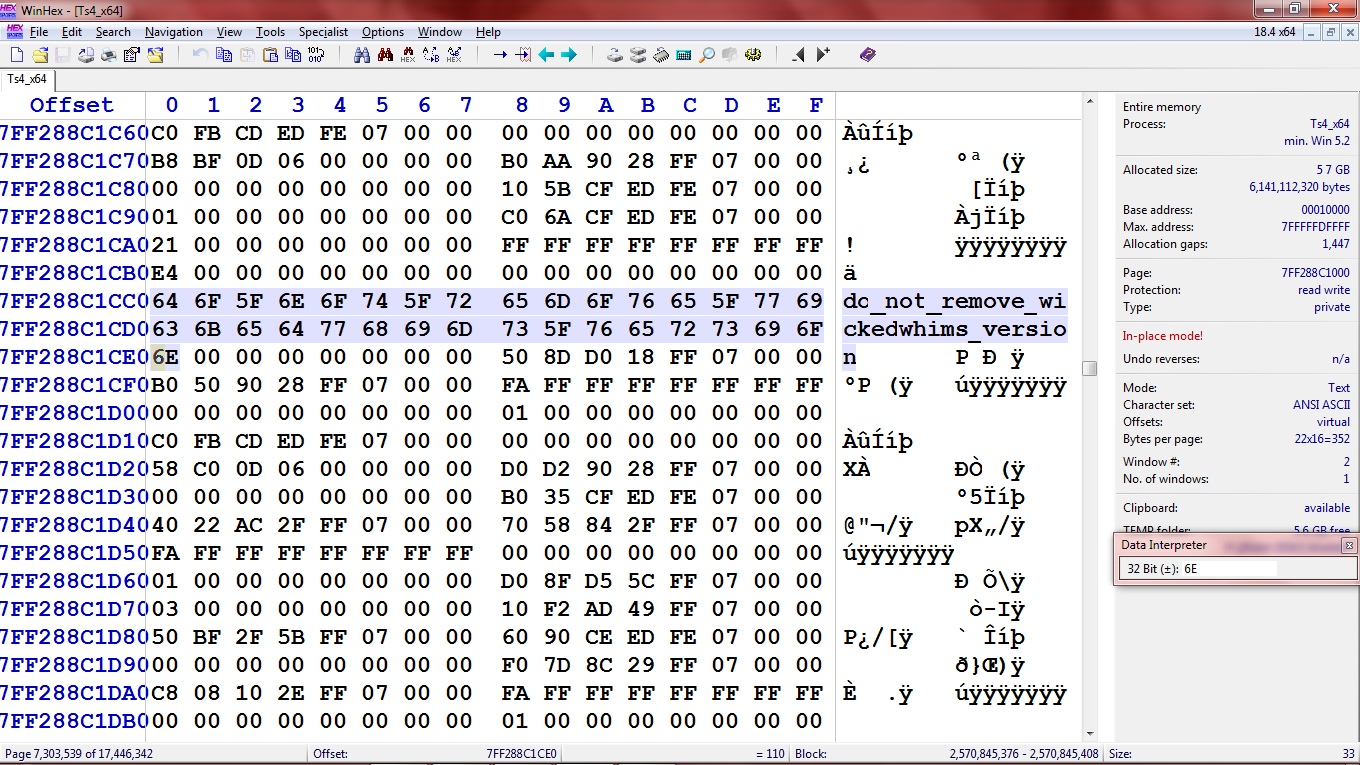Click offset row 7FF288C1CE0
The height and width of the screenshot is (765, 1360).
(x=74, y=357)
